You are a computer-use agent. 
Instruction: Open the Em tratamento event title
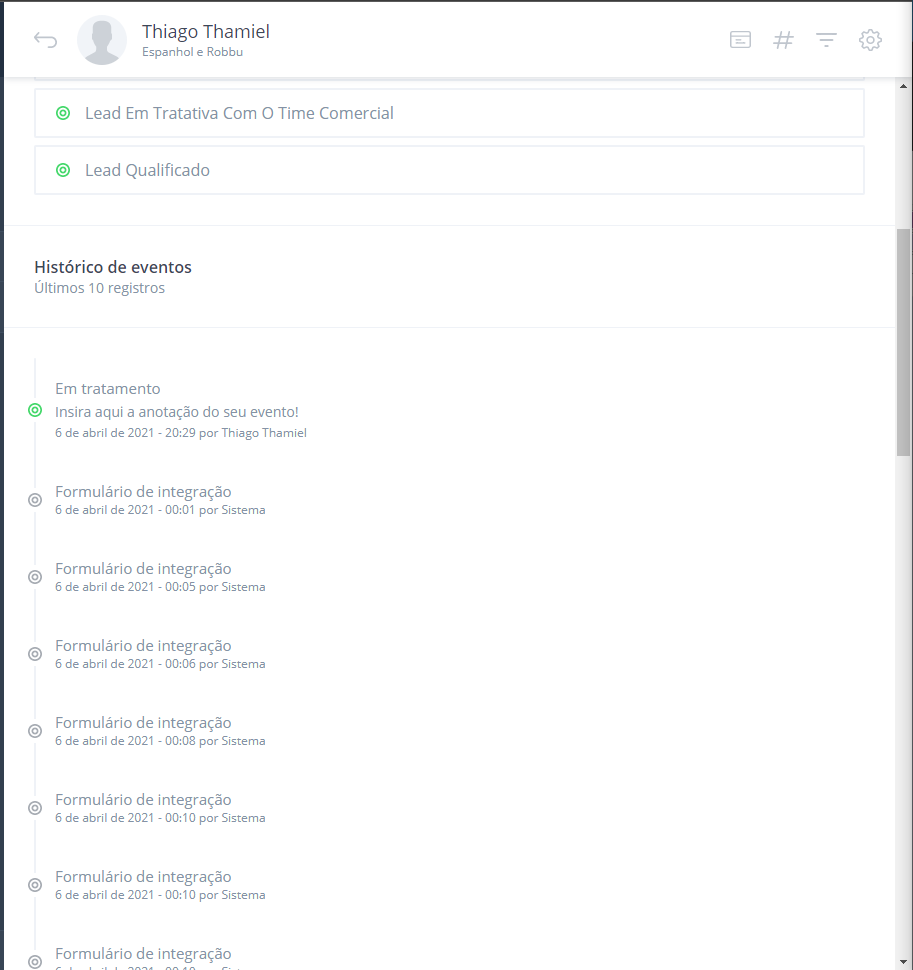point(107,388)
